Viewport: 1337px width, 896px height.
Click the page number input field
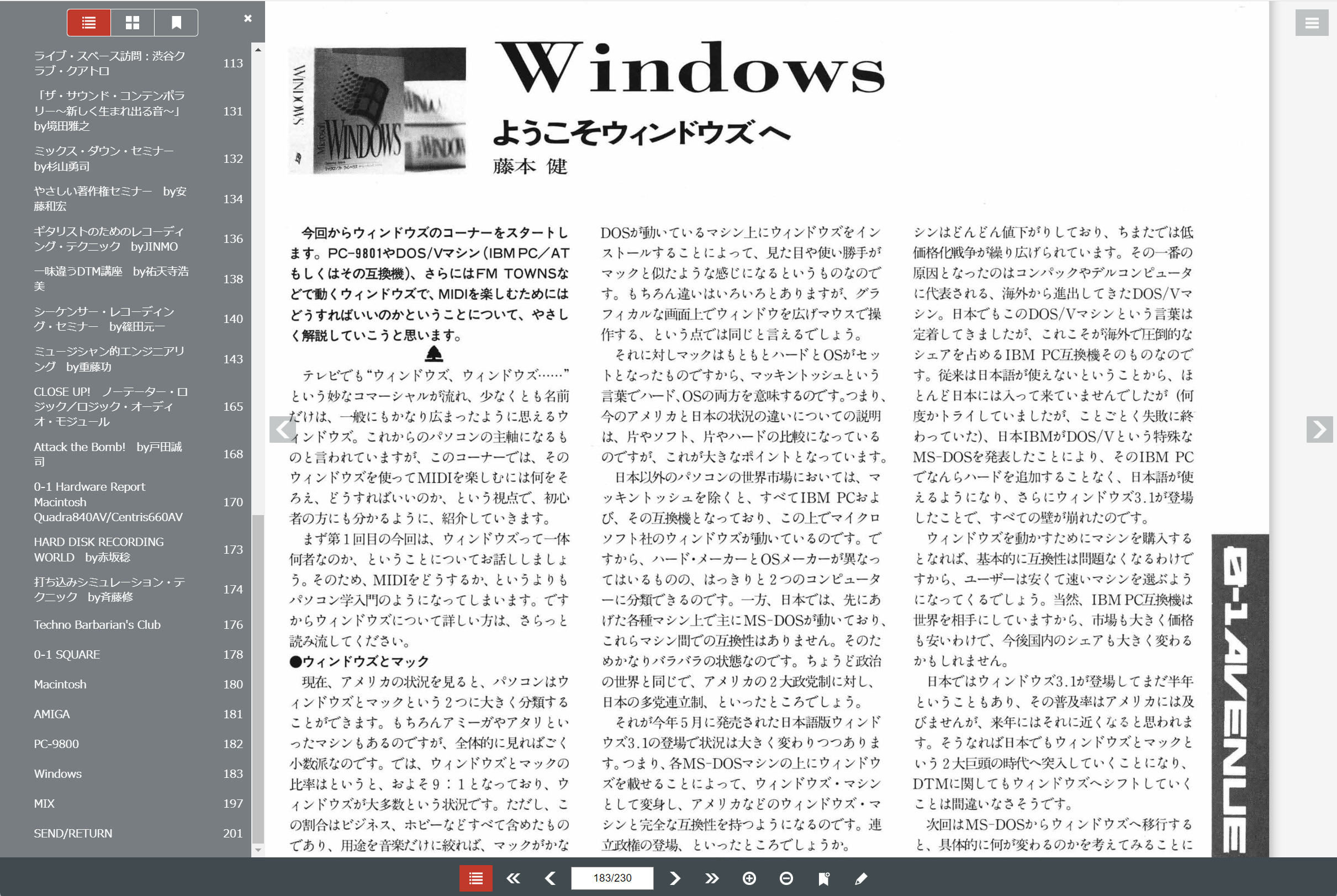pyautogui.click(x=612, y=878)
